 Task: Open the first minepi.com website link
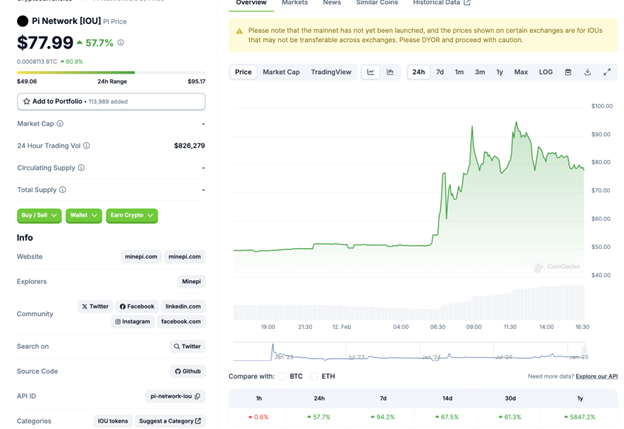pos(141,257)
